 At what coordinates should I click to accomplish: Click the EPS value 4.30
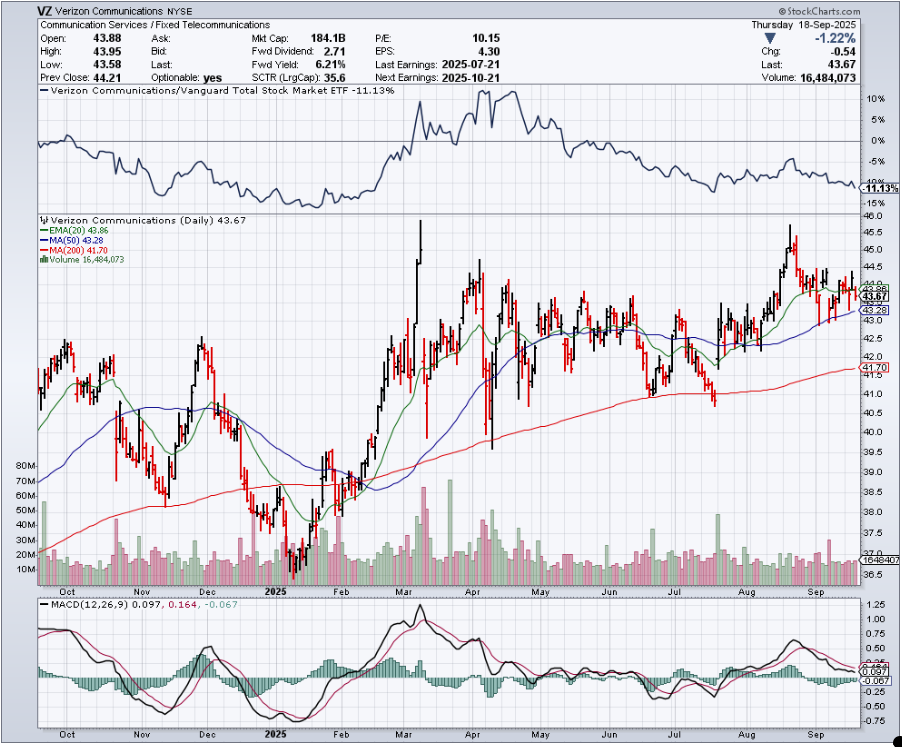point(488,51)
